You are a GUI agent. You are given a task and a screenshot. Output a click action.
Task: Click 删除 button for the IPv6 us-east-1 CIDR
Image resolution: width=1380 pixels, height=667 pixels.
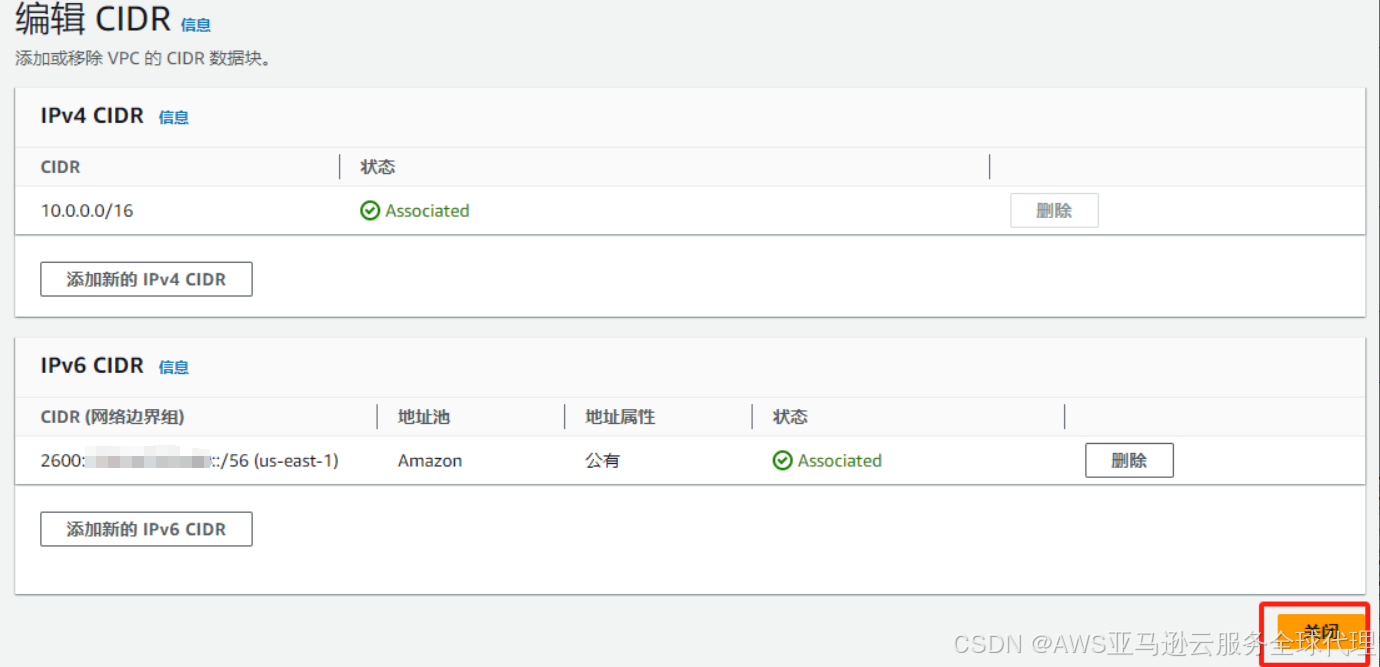point(1129,461)
